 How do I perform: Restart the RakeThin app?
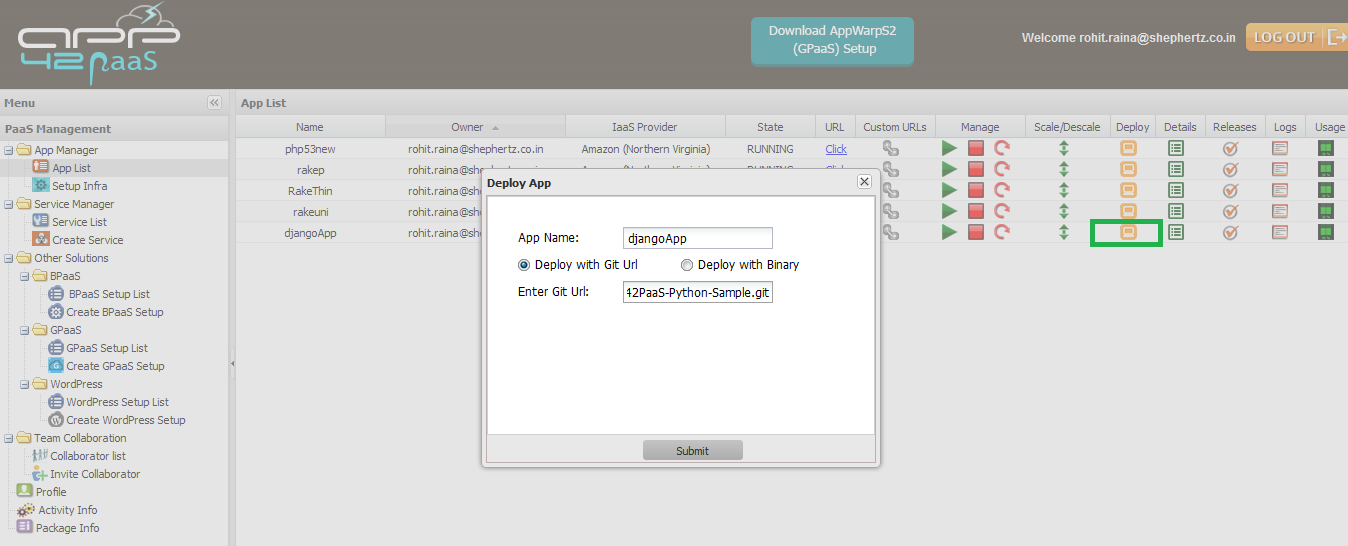pyautogui.click(x=1002, y=190)
